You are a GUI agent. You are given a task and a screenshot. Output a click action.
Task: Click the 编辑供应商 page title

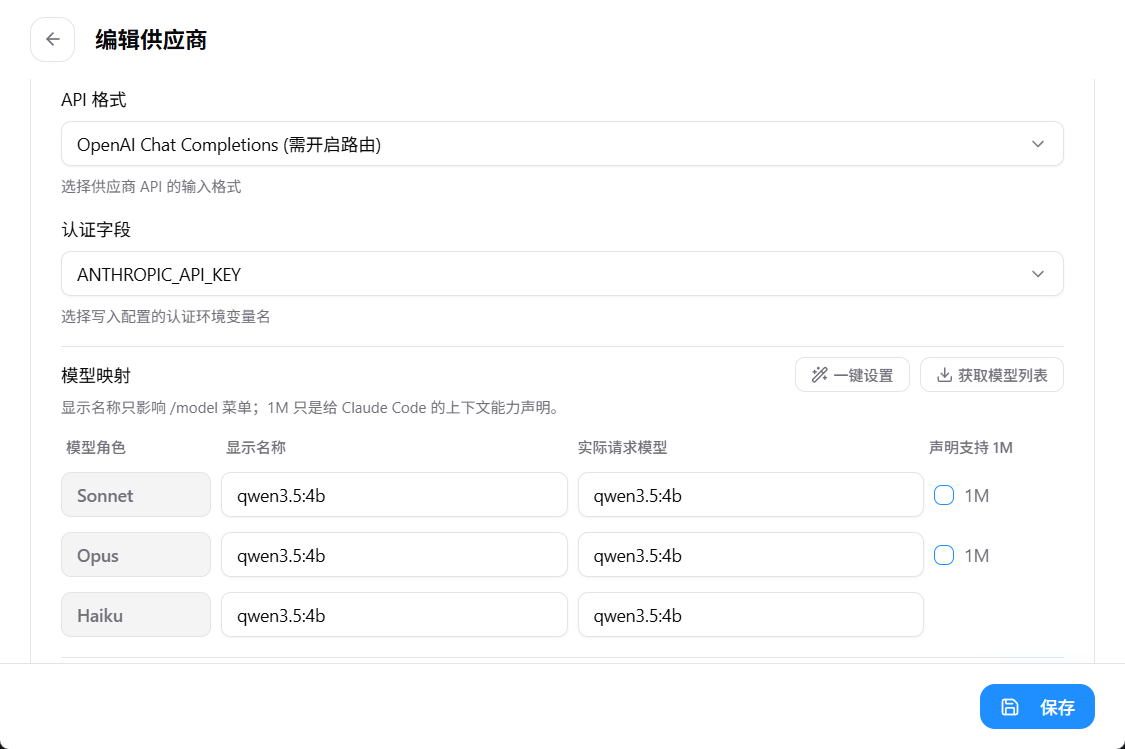click(151, 40)
